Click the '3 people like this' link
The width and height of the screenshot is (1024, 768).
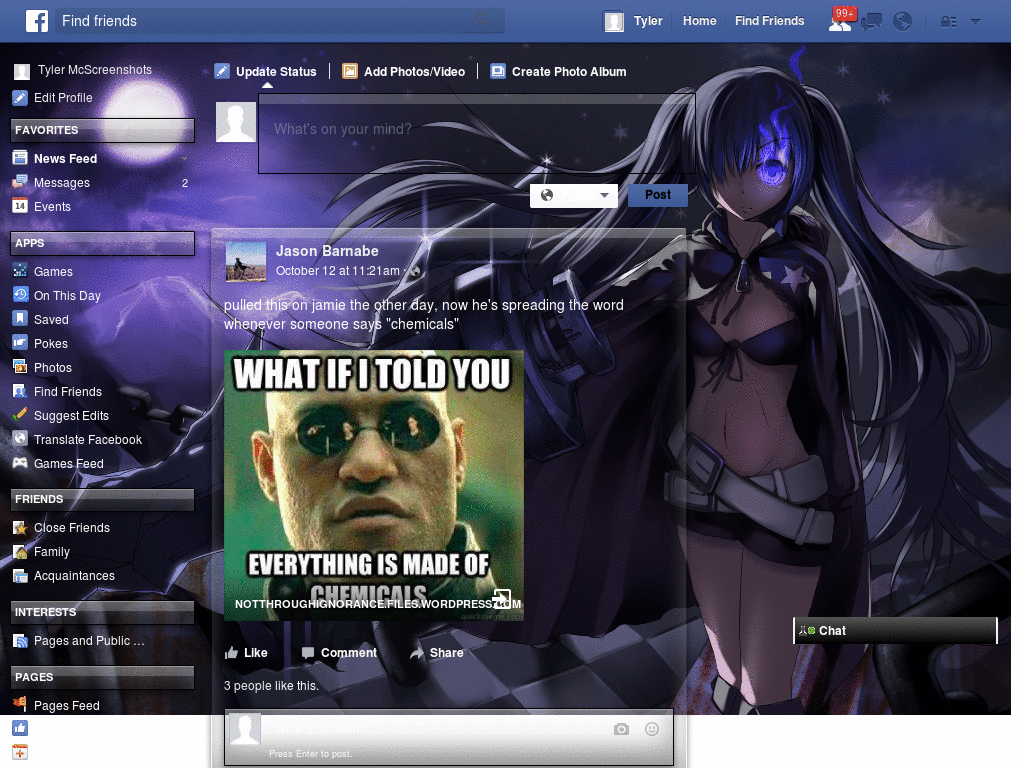click(270, 686)
